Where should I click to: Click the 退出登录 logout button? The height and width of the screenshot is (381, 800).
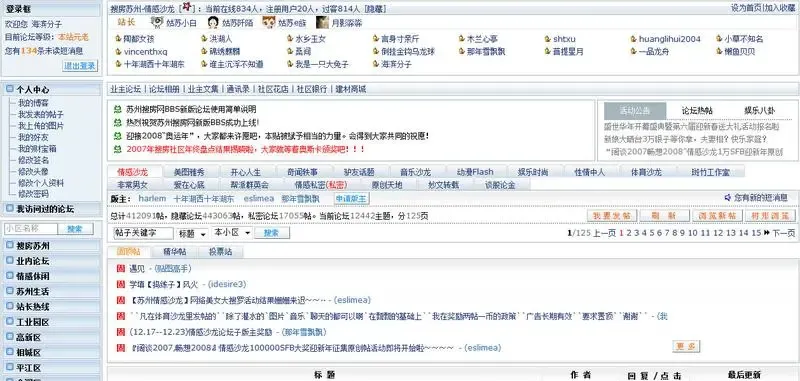(x=80, y=66)
